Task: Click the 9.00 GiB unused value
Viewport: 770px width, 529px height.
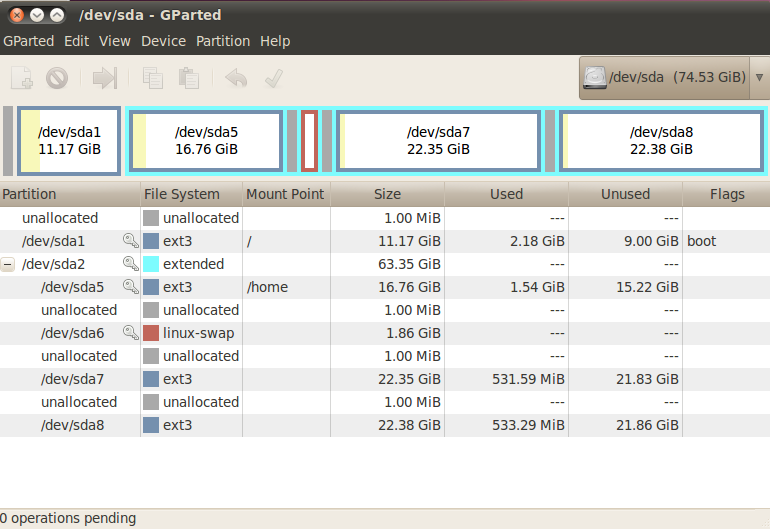Action: 651,241
